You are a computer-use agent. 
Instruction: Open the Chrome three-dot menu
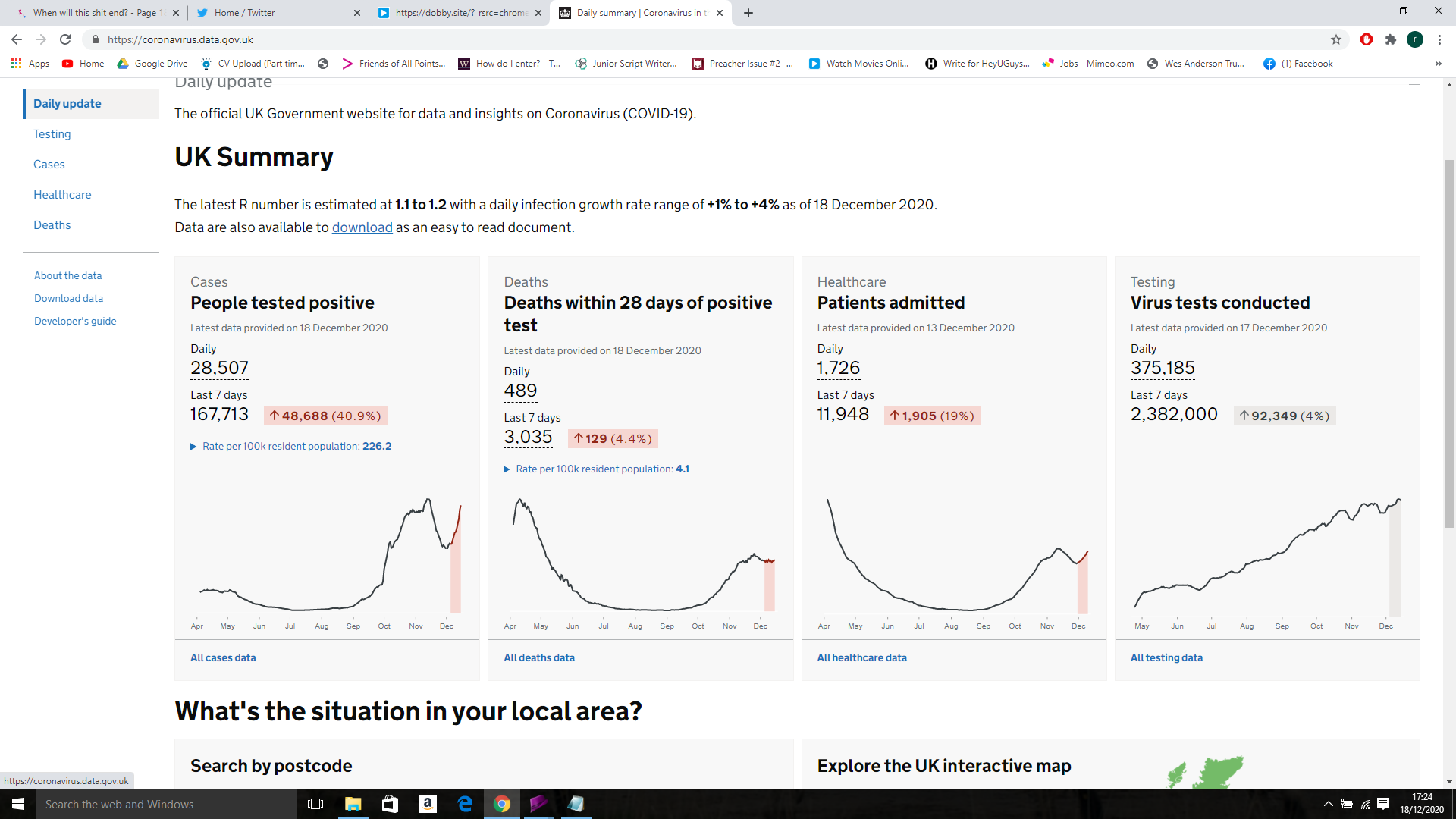[1439, 39]
